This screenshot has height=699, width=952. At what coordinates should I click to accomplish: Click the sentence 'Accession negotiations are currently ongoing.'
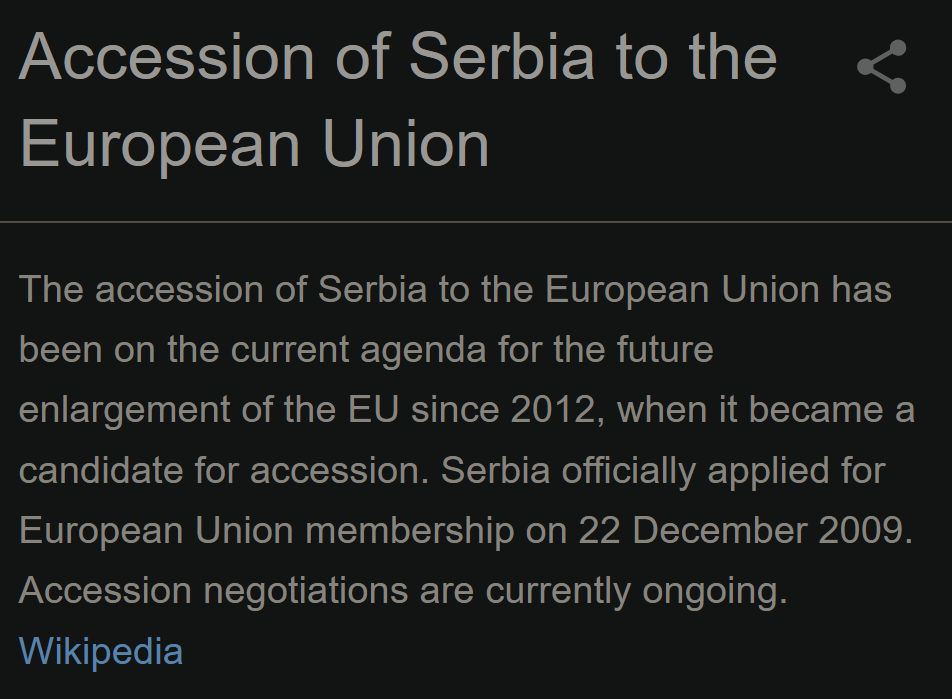(403, 591)
